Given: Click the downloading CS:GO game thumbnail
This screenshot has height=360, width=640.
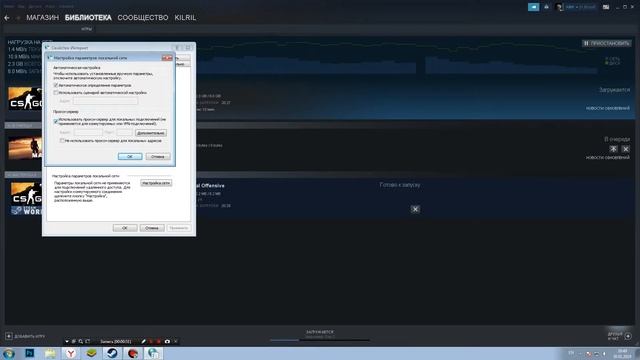Looking at the screenshot, I should [25, 98].
